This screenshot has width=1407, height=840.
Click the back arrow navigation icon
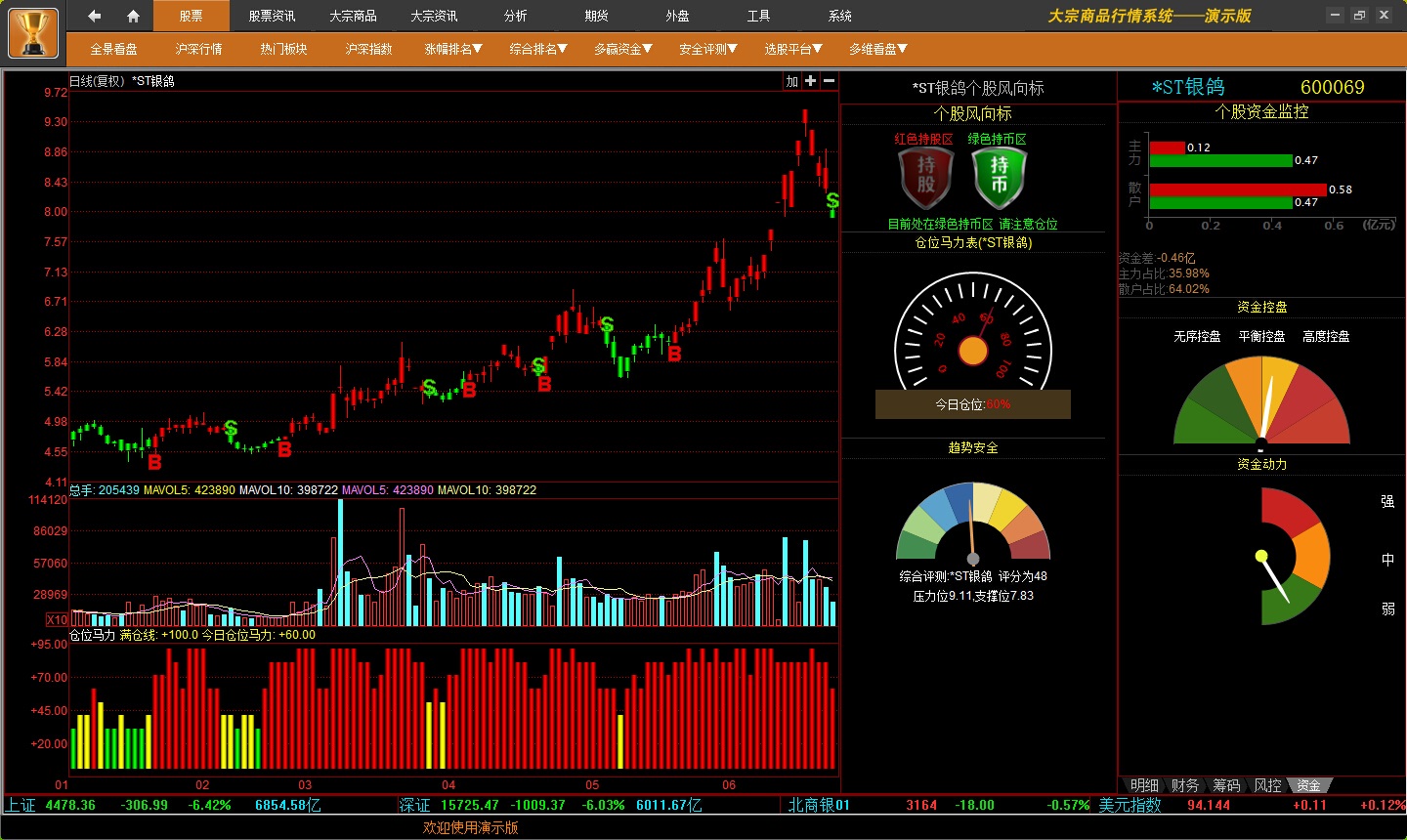[95, 16]
